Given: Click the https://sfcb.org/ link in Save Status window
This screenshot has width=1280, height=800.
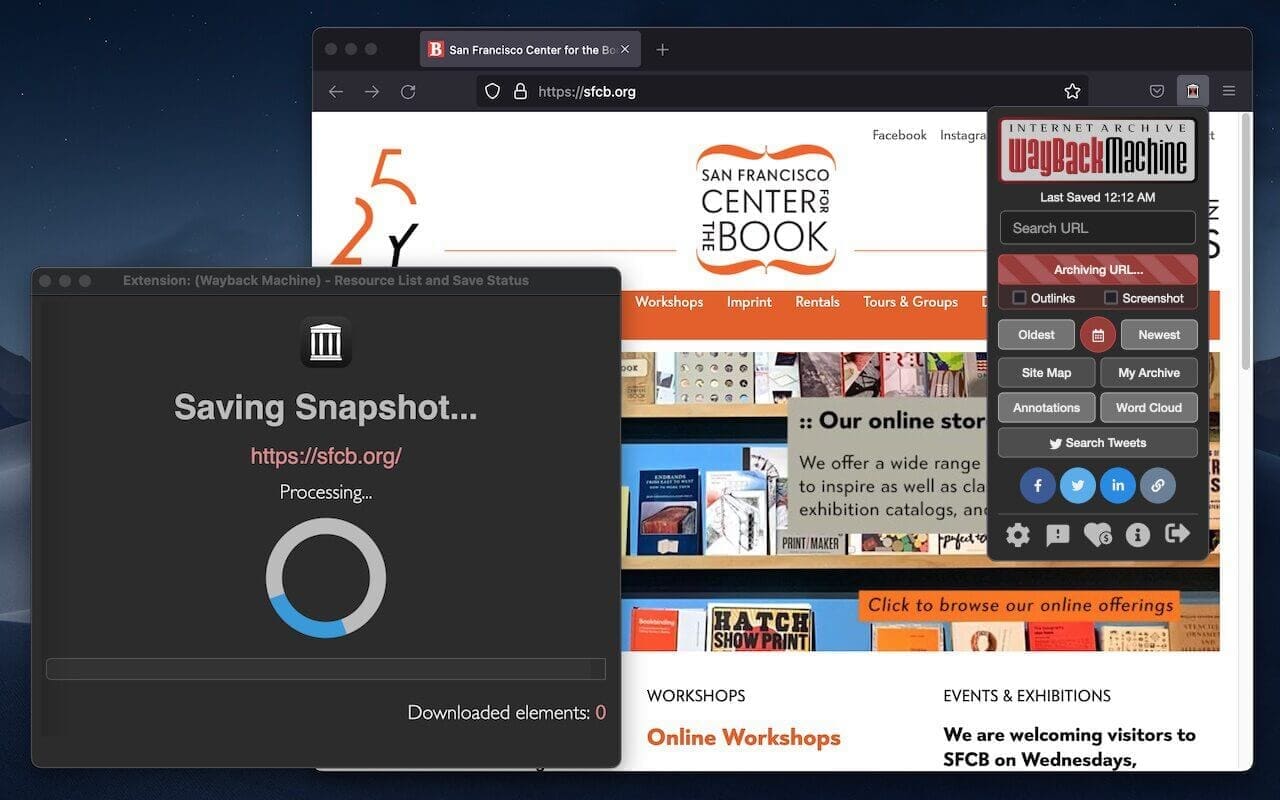Looking at the screenshot, I should pyautogui.click(x=326, y=456).
